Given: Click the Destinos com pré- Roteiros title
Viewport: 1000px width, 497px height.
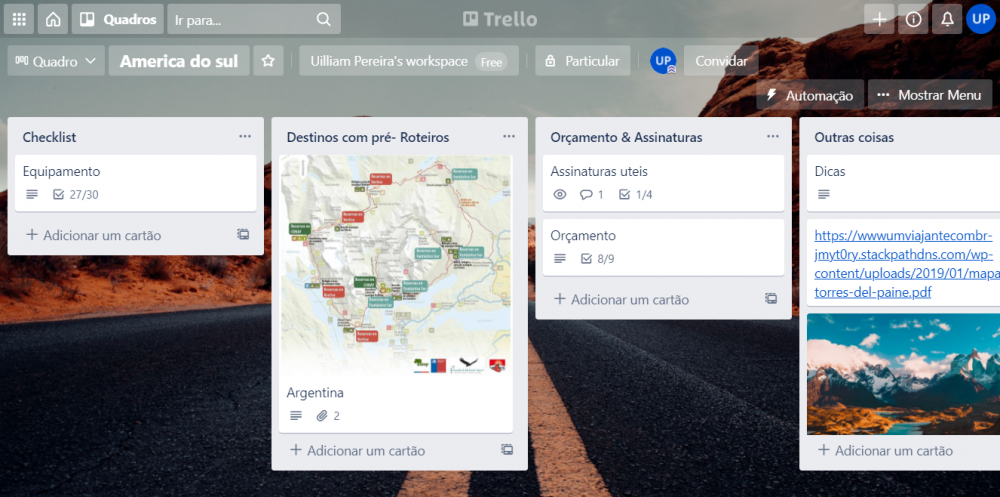Looking at the screenshot, I should tap(368, 137).
